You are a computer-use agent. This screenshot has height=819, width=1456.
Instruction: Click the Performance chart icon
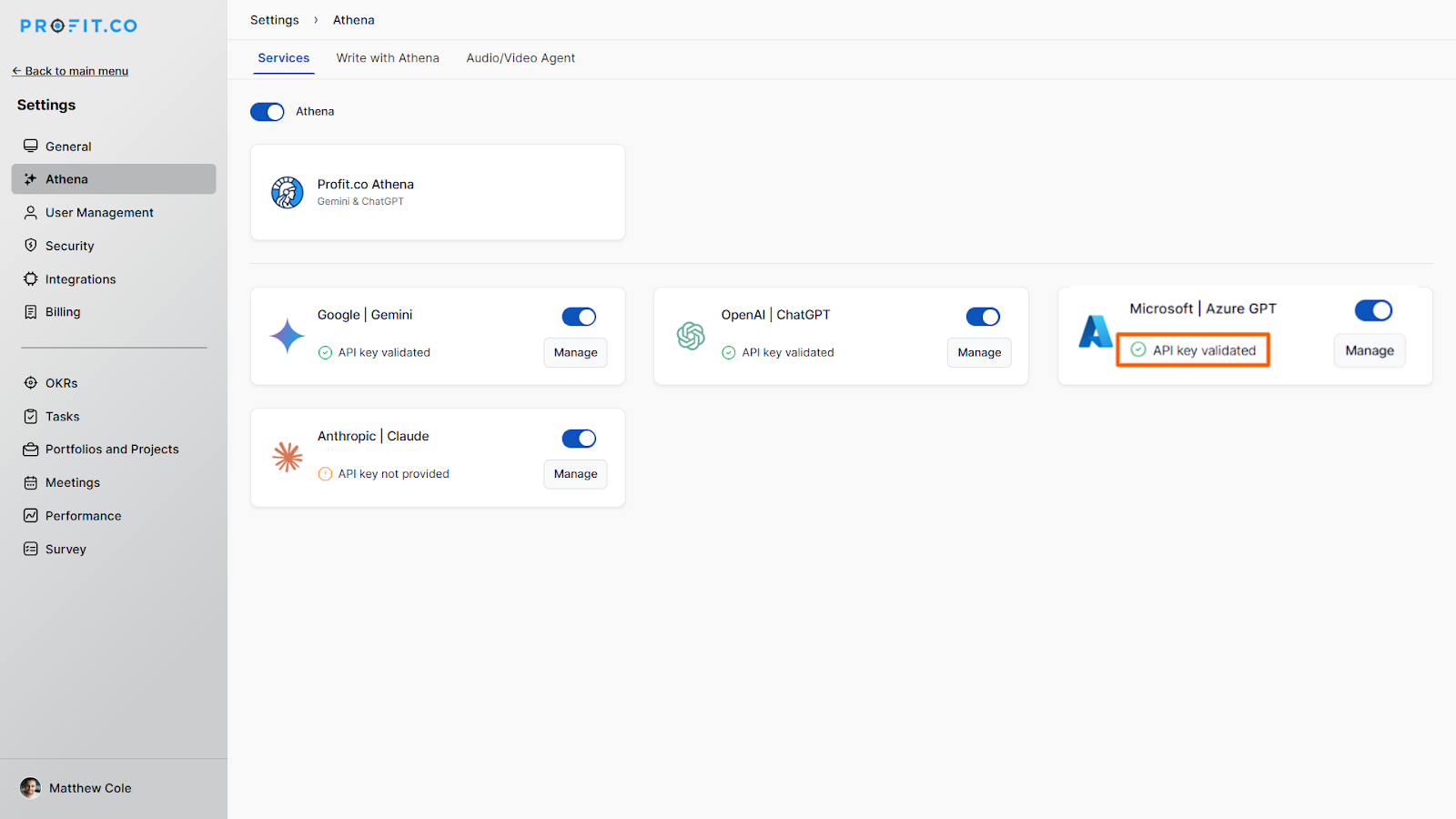[31, 516]
